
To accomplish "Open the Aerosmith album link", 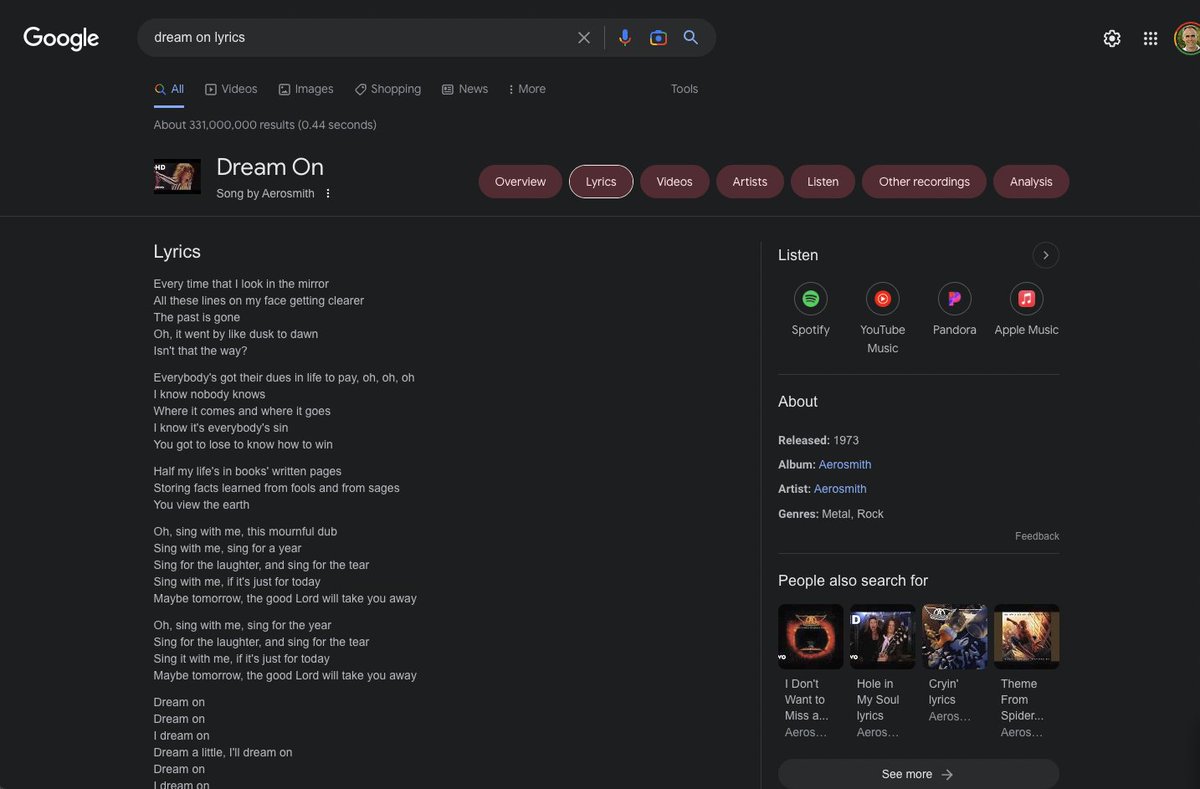I will click(845, 465).
